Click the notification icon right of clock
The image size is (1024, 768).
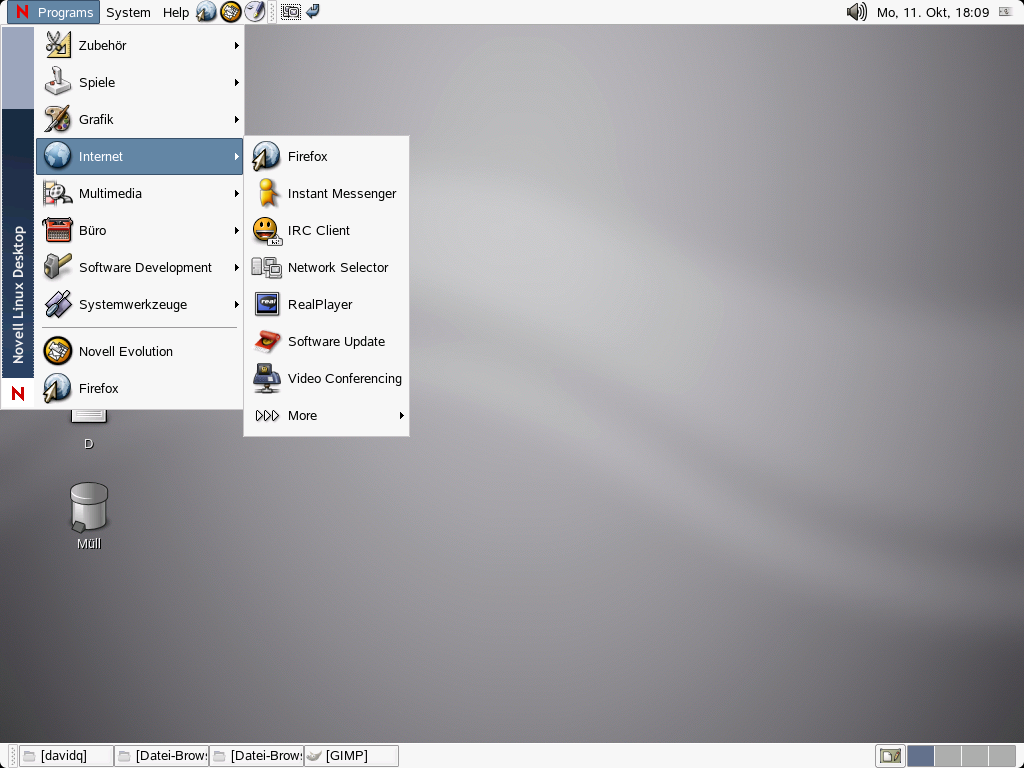[1006, 11]
